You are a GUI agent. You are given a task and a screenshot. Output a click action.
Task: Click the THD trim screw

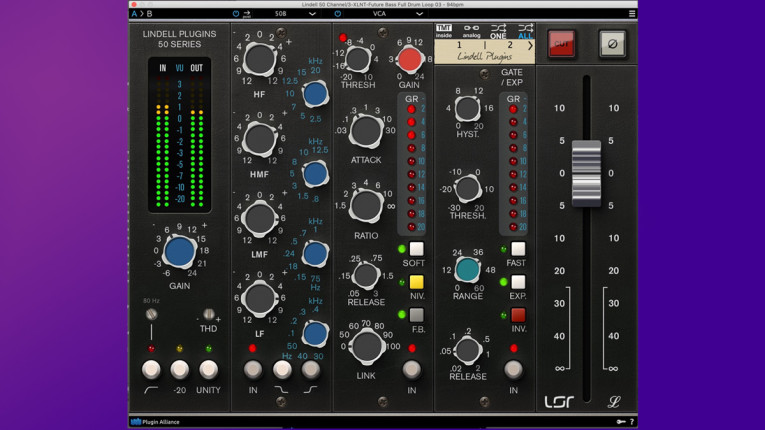(208, 314)
